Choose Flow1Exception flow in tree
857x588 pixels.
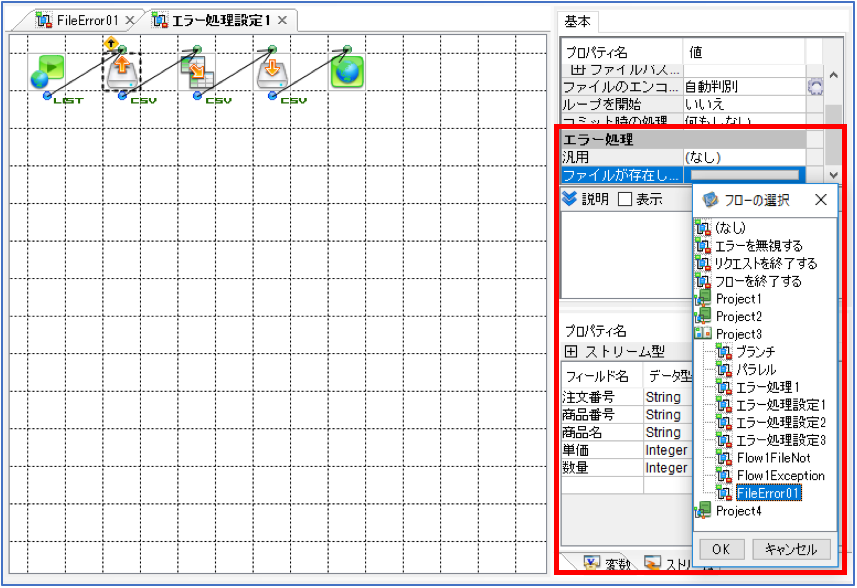780,475
